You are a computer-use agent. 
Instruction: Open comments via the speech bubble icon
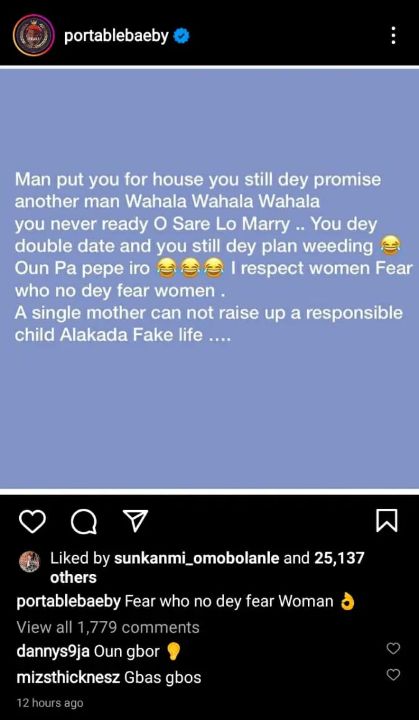click(84, 522)
